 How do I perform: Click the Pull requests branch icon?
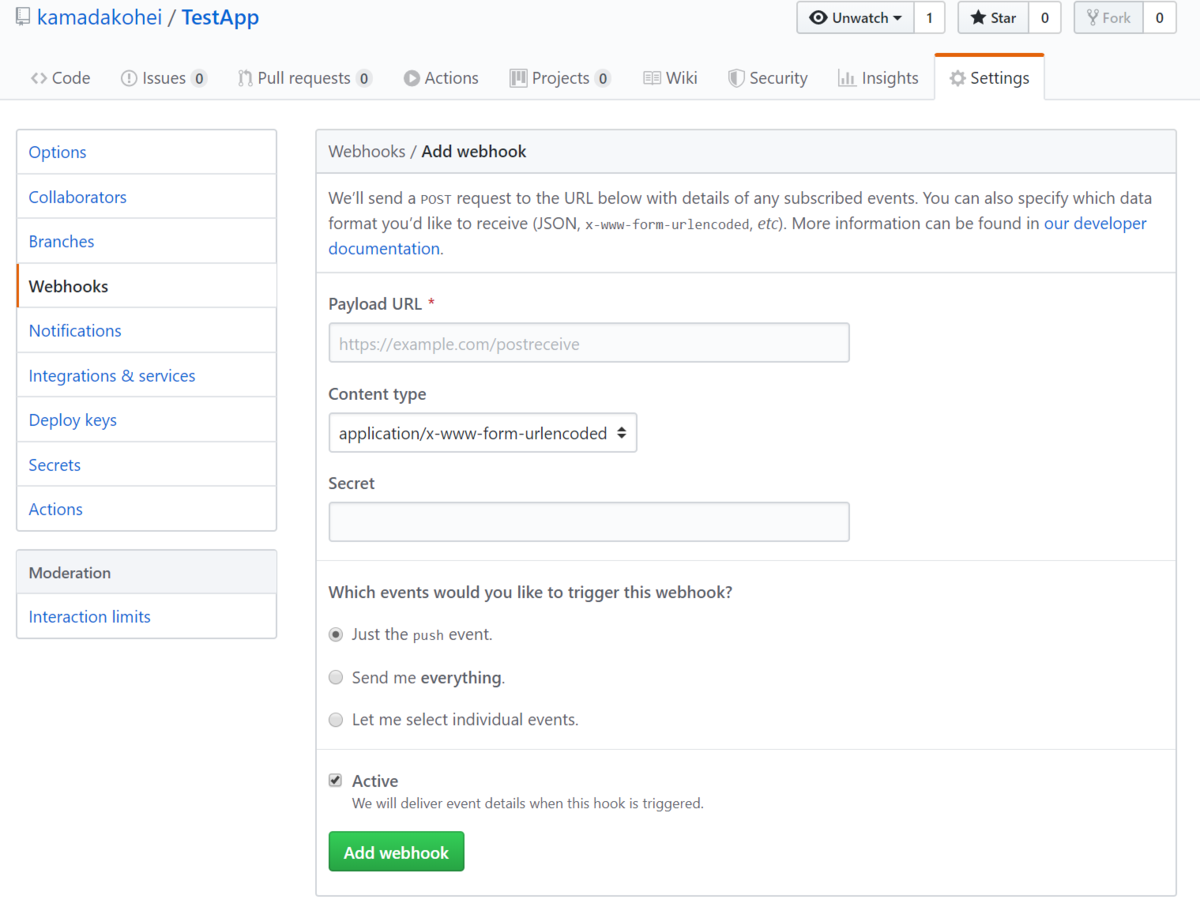[x=245, y=78]
